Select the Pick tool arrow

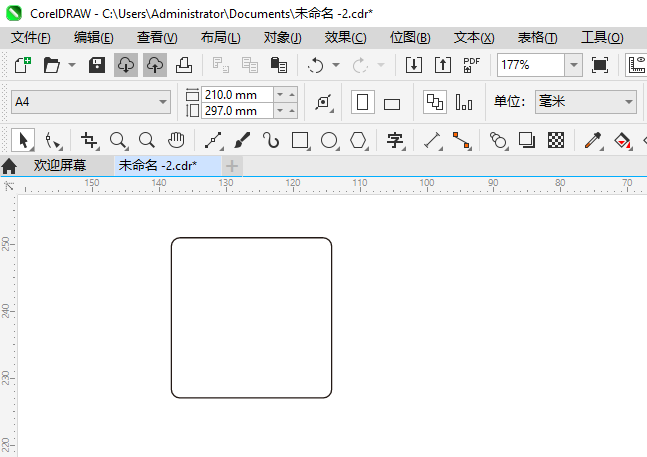click(23, 140)
